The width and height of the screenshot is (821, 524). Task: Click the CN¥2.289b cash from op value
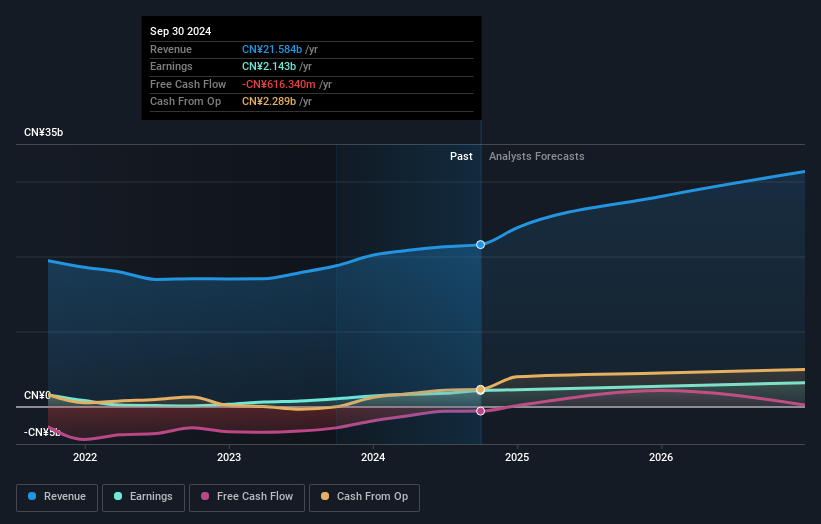point(269,102)
